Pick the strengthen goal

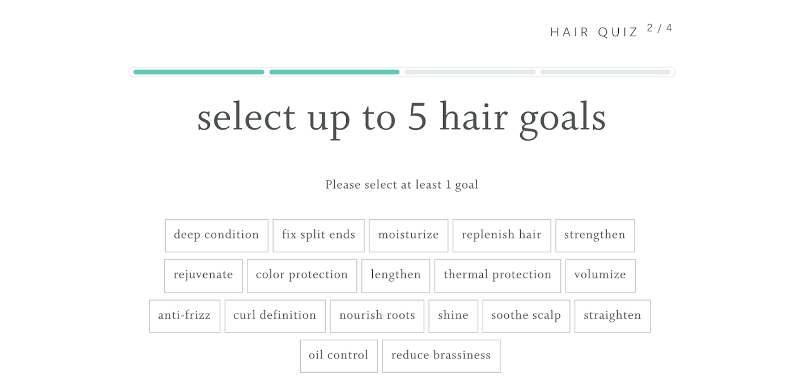point(595,235)
